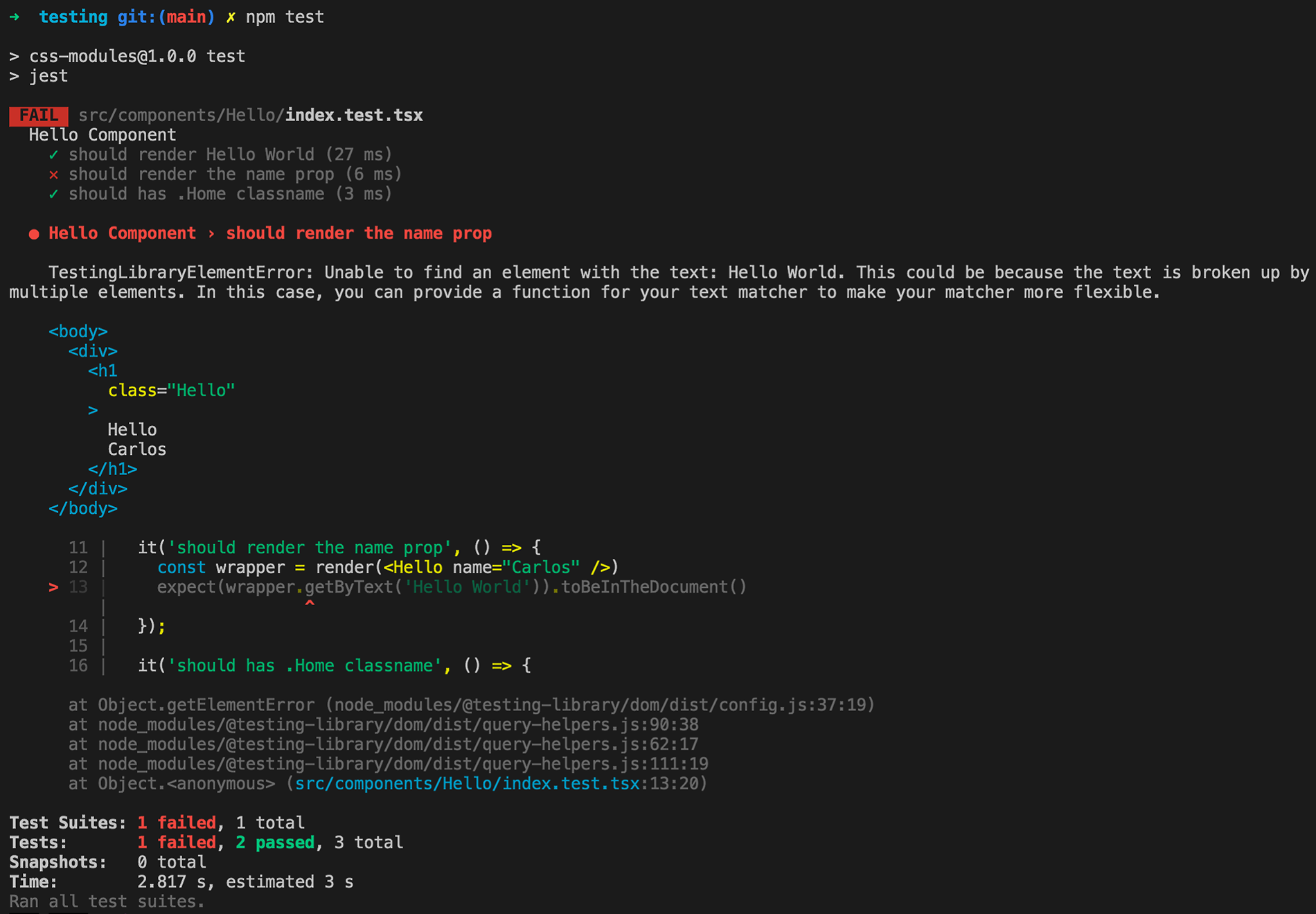Click the red × beside 'should render the name prop'
Viewport: 1316px width, 914px height.
pyautogui.click(x=53, y=174)
